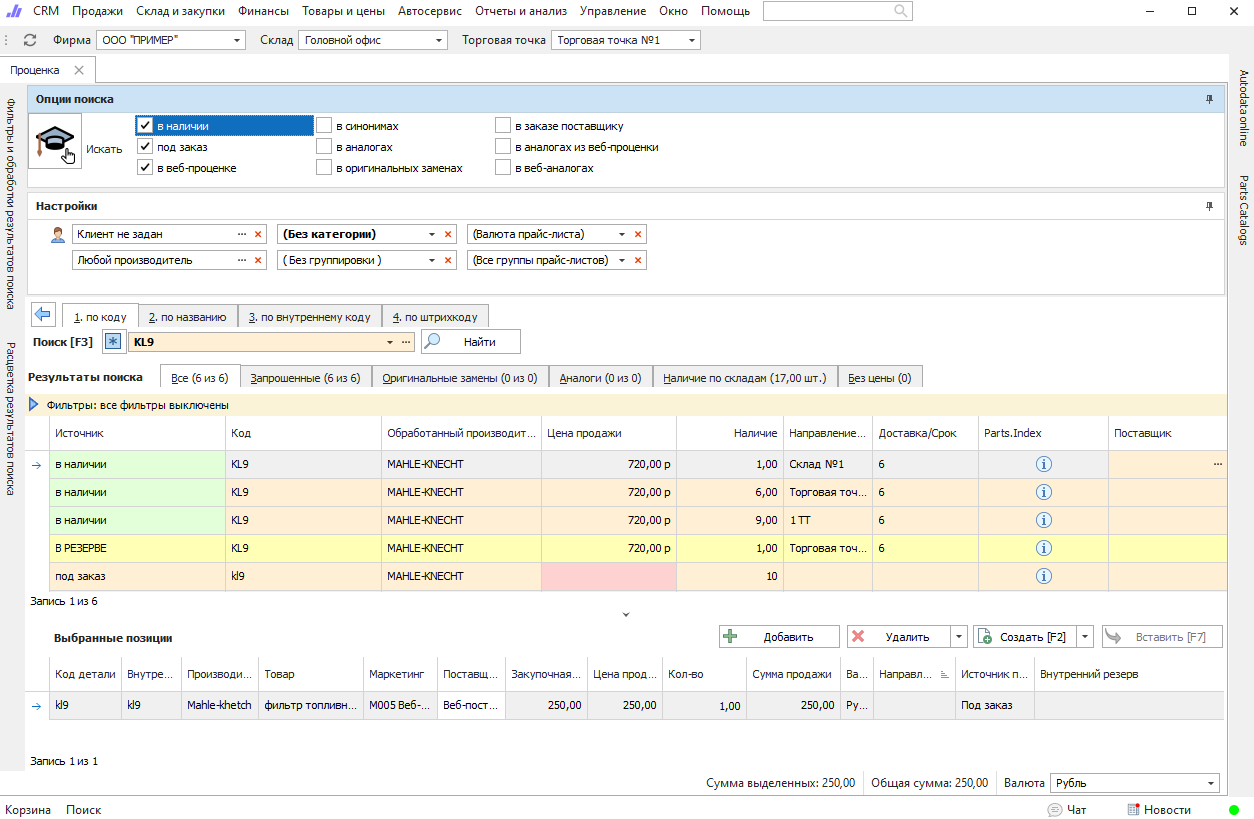This screenshot has height=819, width=1254.
Task: Enable the 'в аналогах' checkbox
Action: point(324,147)
